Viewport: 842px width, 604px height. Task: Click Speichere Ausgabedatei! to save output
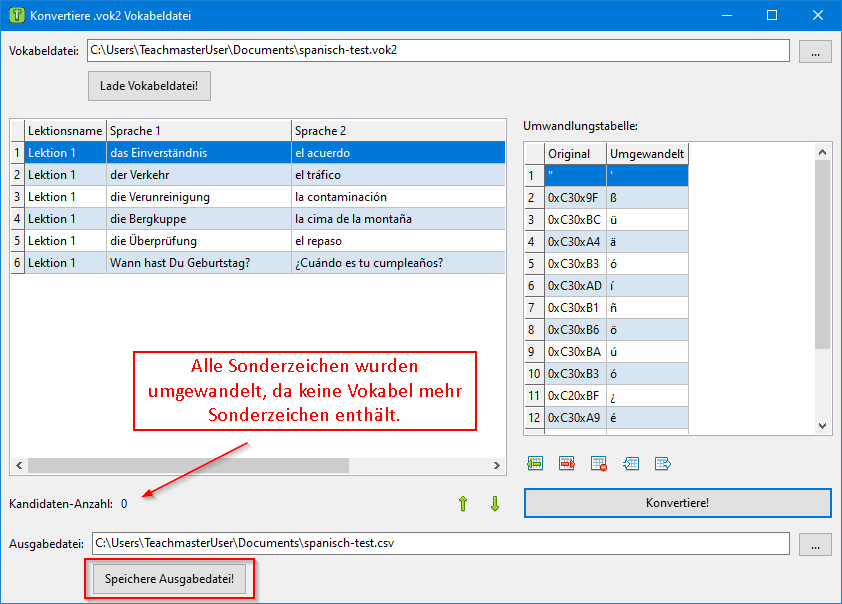(x=169, y=580)
